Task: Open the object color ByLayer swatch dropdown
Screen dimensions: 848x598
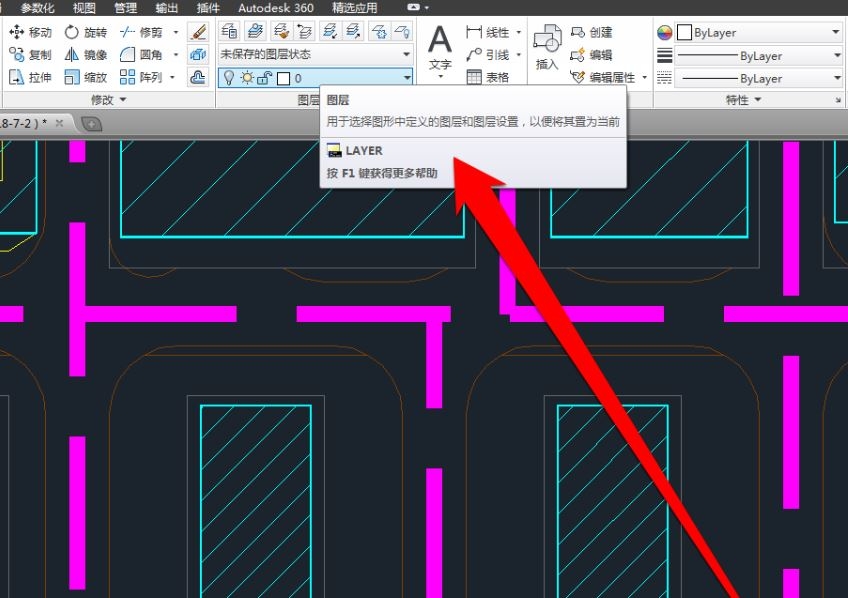Action: point(759,32)
